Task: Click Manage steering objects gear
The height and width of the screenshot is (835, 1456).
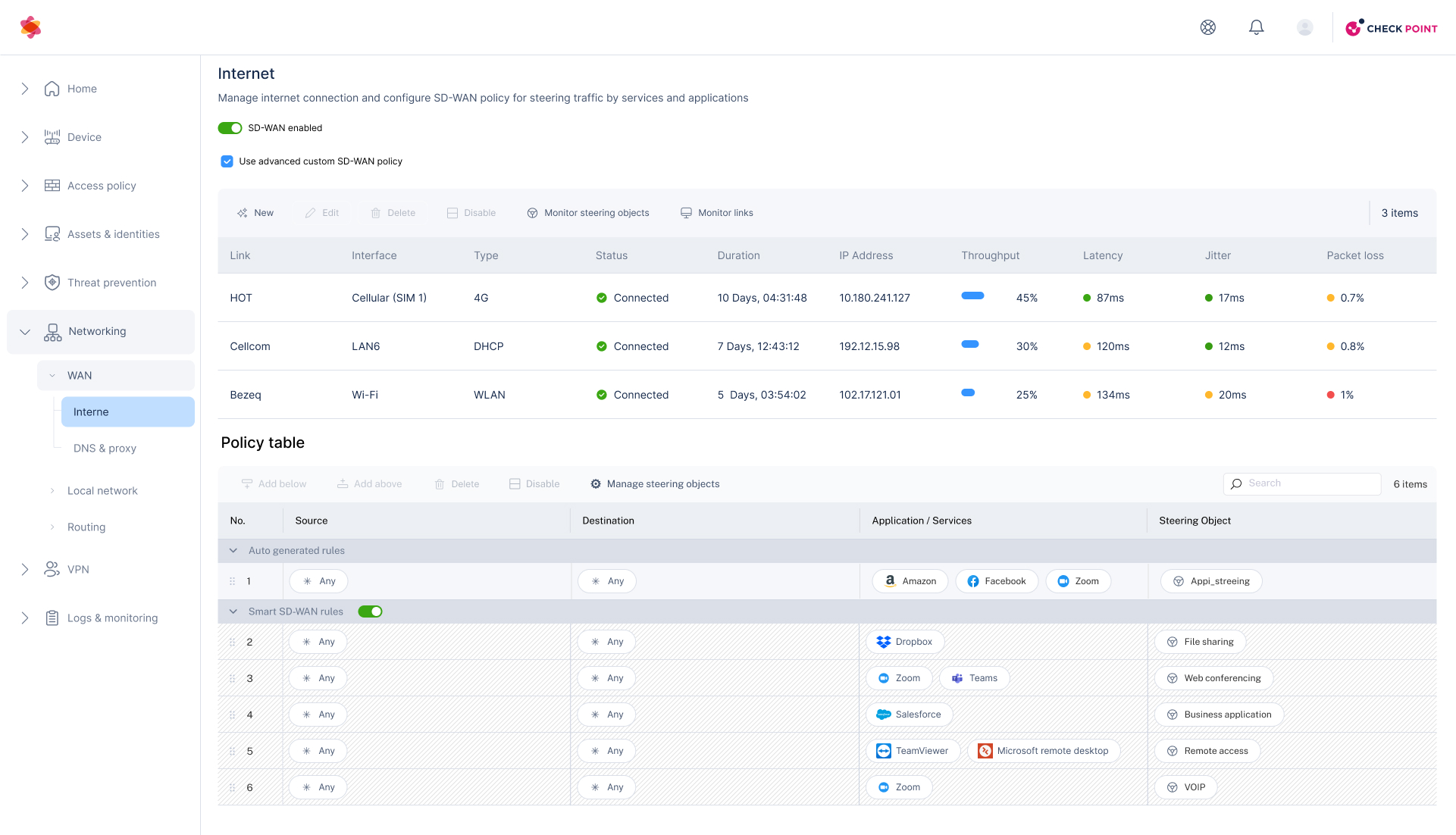Action: pyautogui.click(x=596, y=484)
